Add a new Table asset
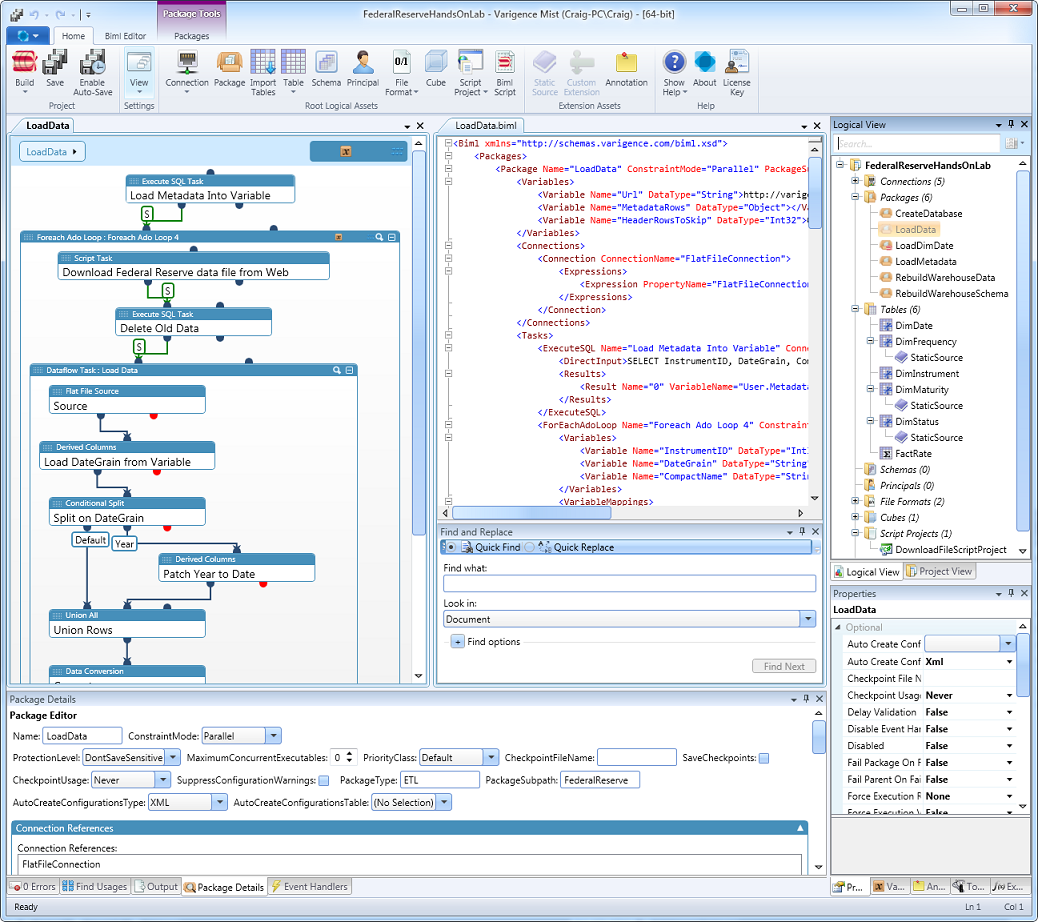This screenshot has height=922, width=1038. click(x=293, y=71)
